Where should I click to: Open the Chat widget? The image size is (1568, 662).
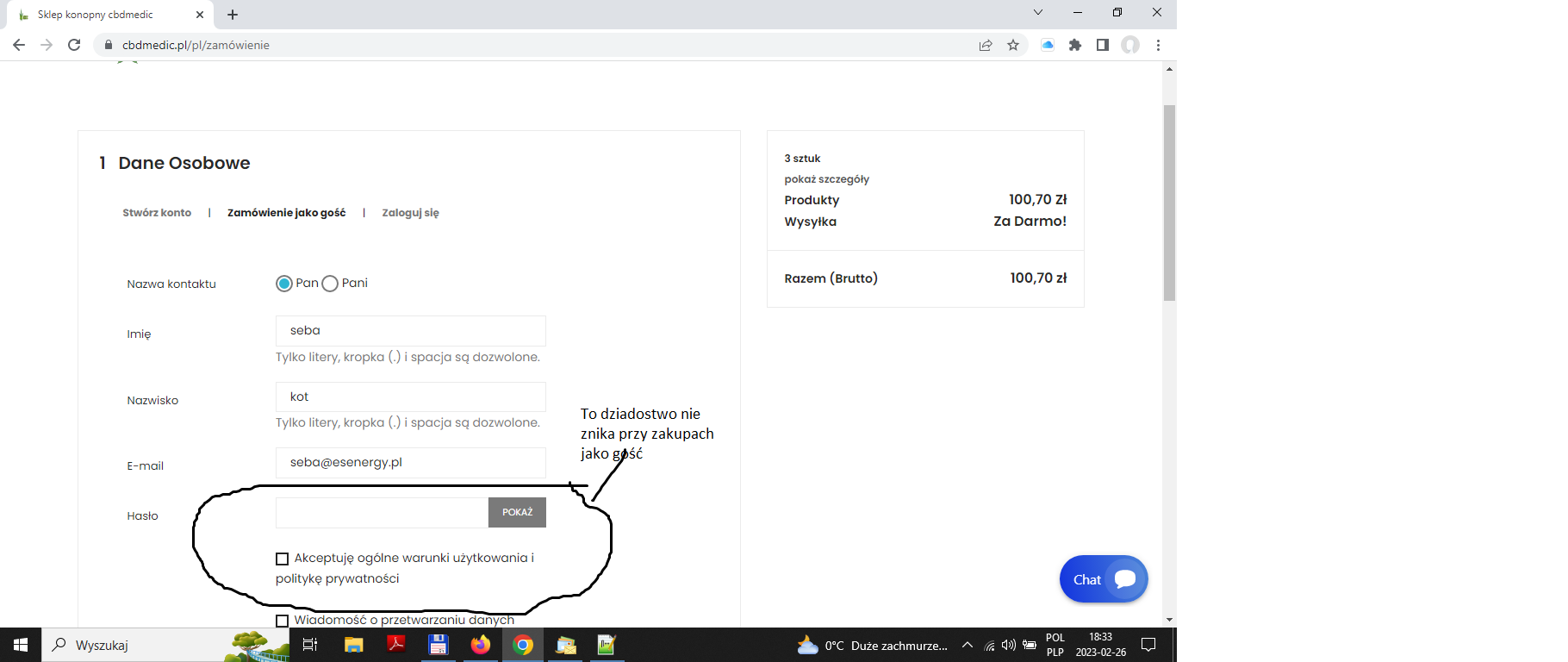[x=1104, y=579]
